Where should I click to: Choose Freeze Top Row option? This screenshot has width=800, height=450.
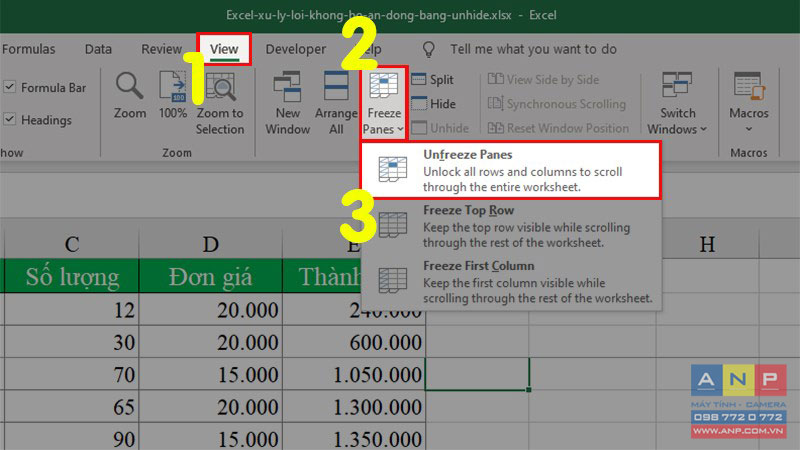[511, 226]
